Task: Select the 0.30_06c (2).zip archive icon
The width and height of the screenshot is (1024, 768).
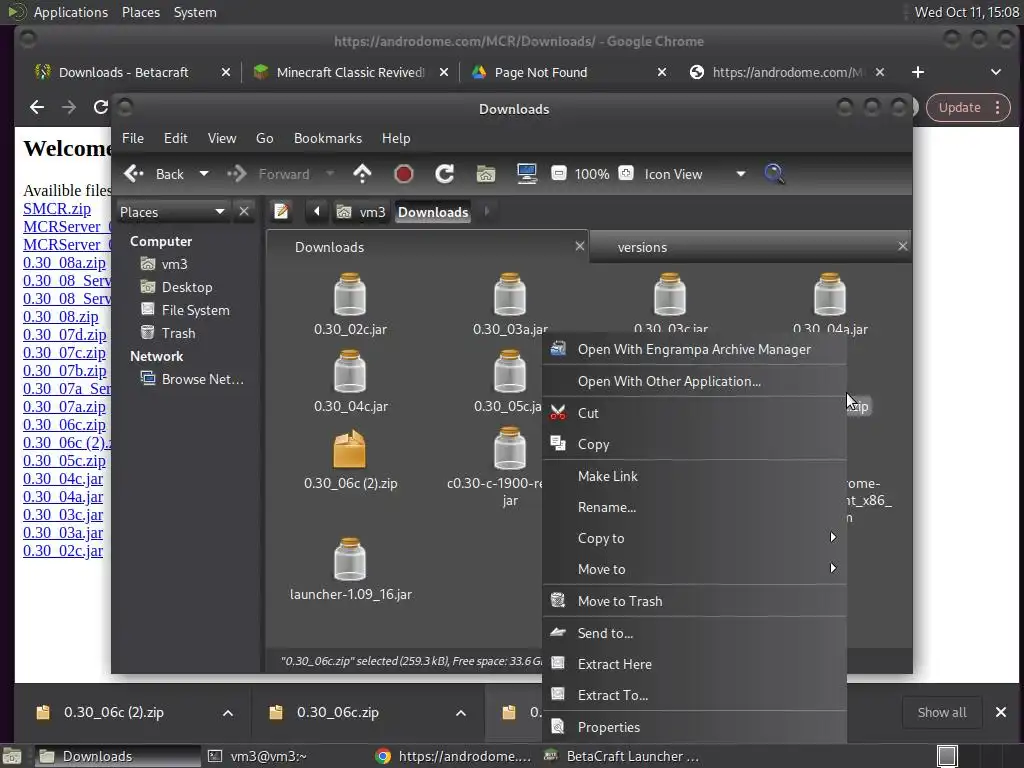Action: click(350, 449)
